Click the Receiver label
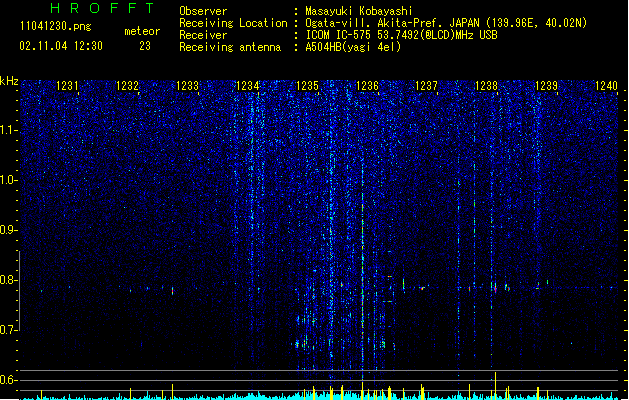 pyautogui.click(x=203, y=35)
